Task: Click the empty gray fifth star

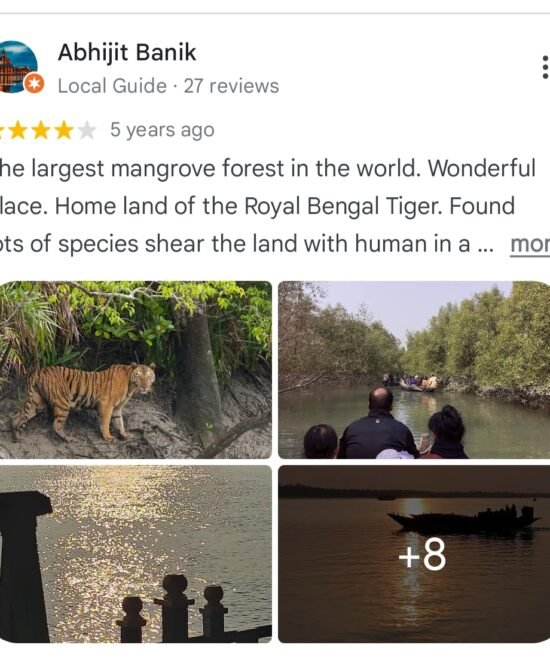Action: pos(87,130)
